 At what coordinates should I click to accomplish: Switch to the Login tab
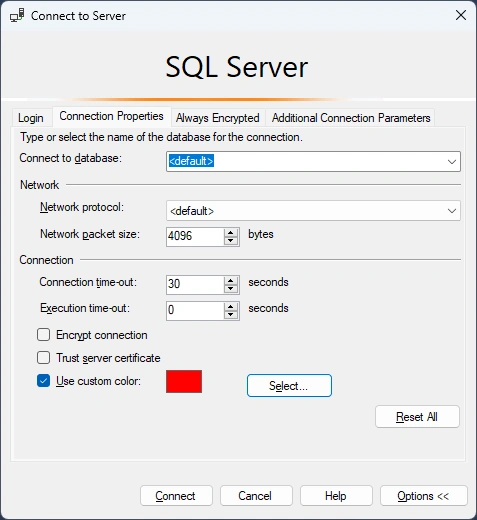pos(31,118)
